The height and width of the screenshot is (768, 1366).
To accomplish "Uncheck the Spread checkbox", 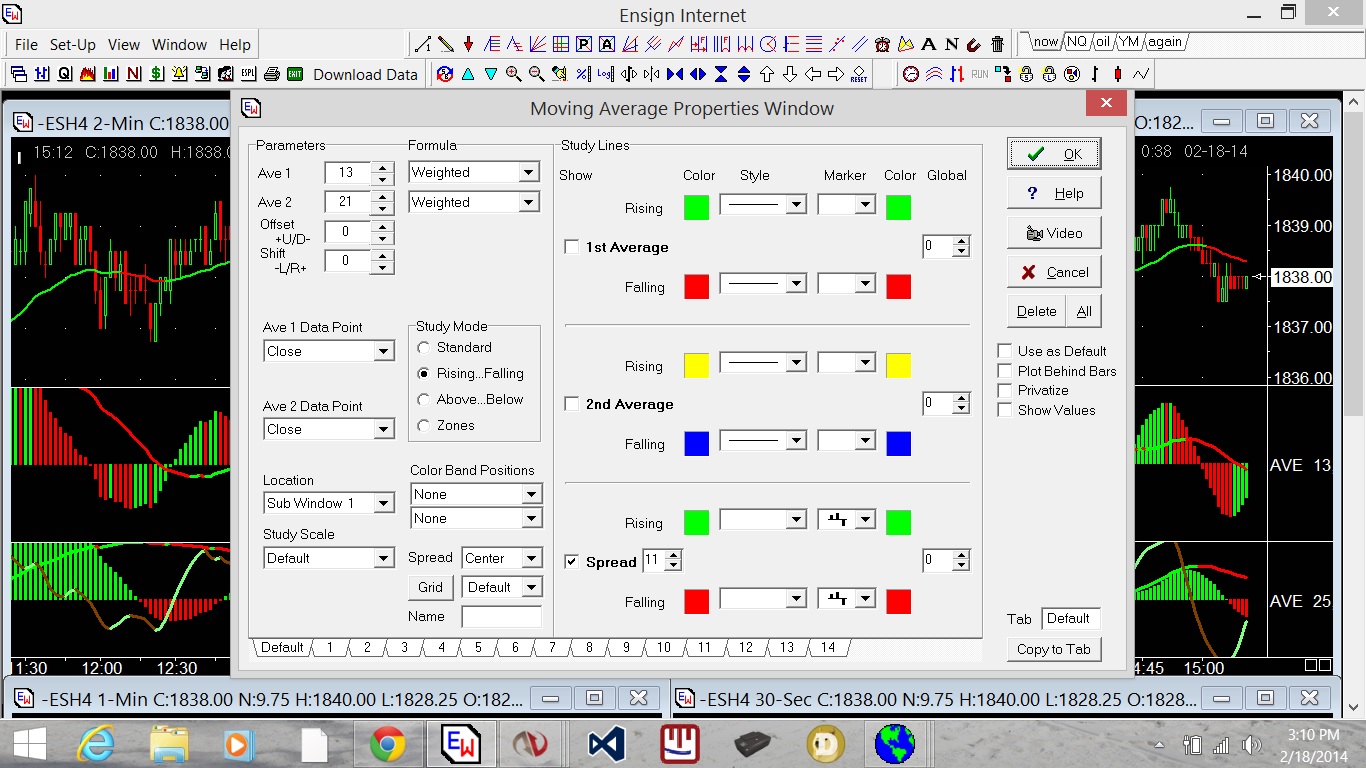I will click(x=572, y=562).
